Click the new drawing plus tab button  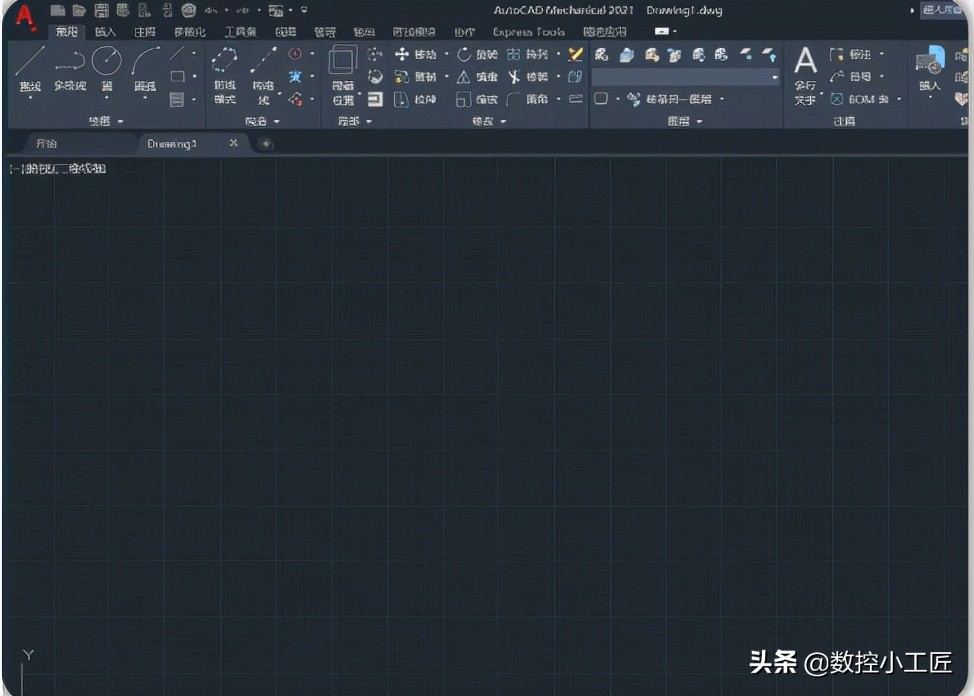265,144
